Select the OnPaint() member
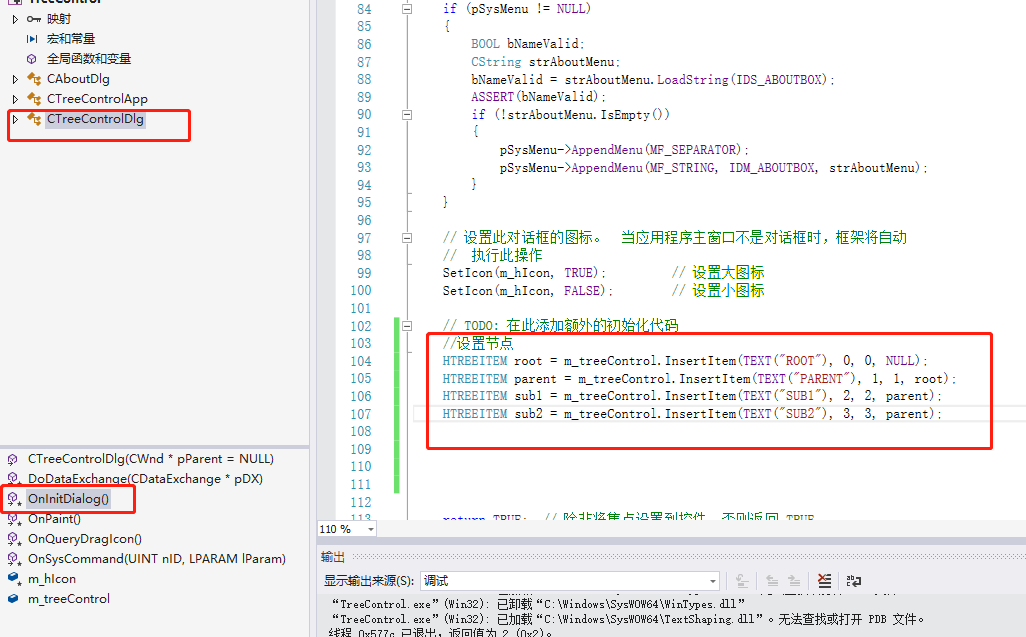This screenshot has height=637, width=1026. tap(54, 519)
